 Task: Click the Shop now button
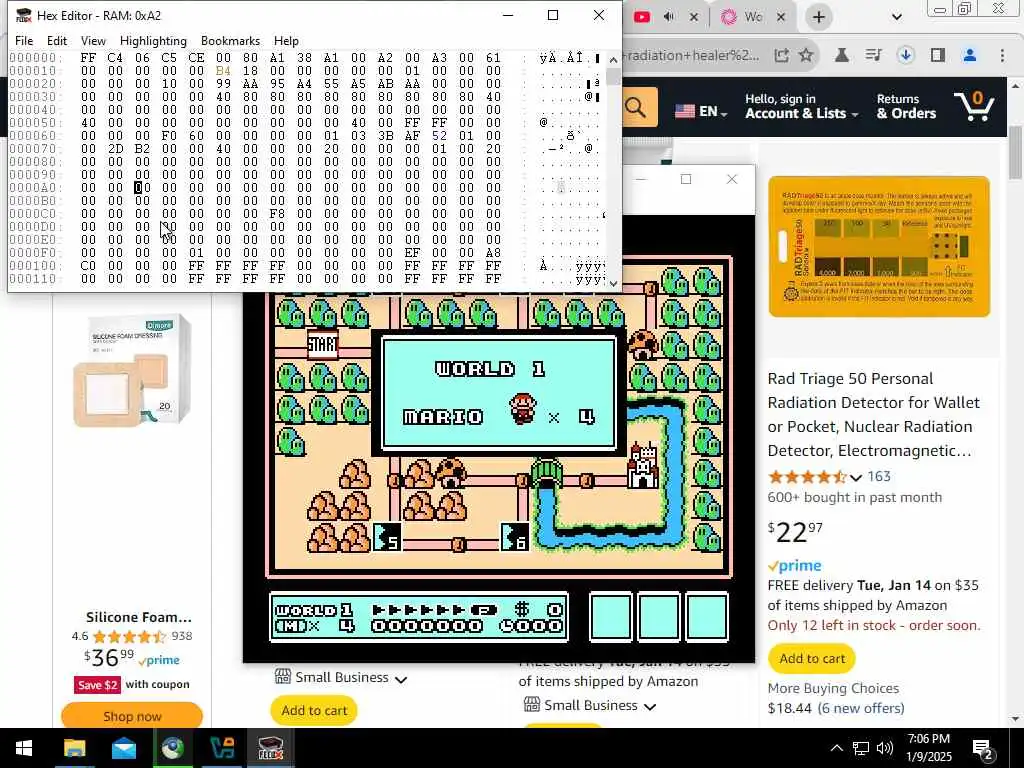pyautogui.click(x=132, y=716)
